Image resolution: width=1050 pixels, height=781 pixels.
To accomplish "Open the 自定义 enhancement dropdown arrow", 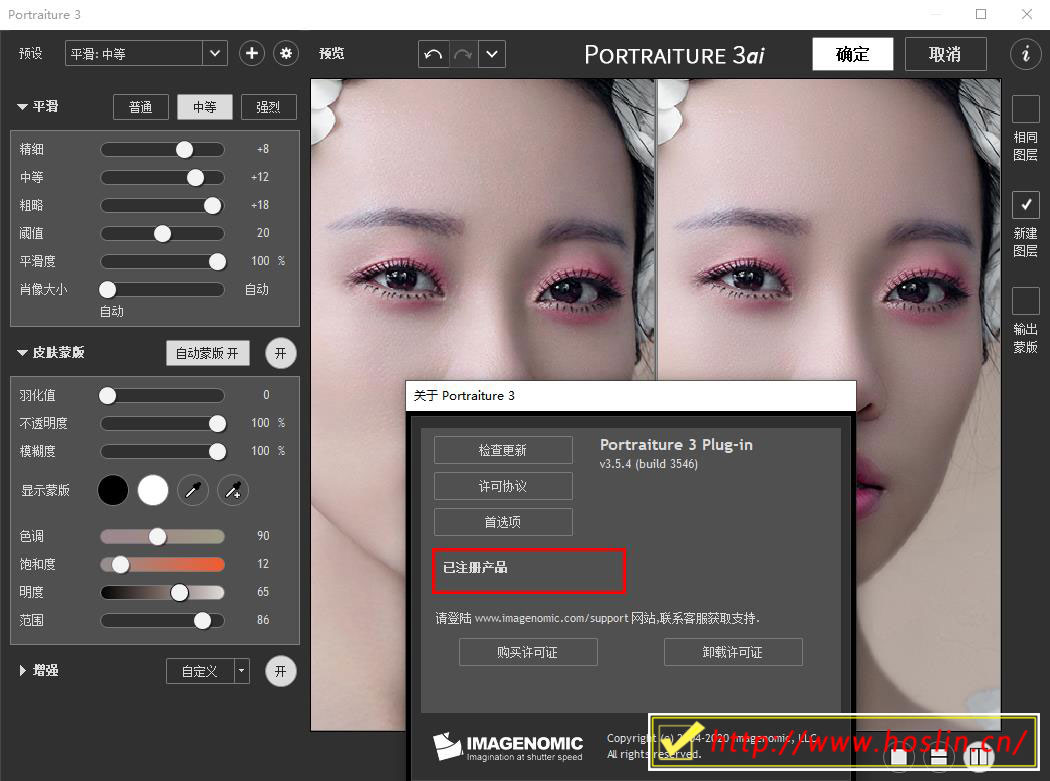I will point(242,670).
